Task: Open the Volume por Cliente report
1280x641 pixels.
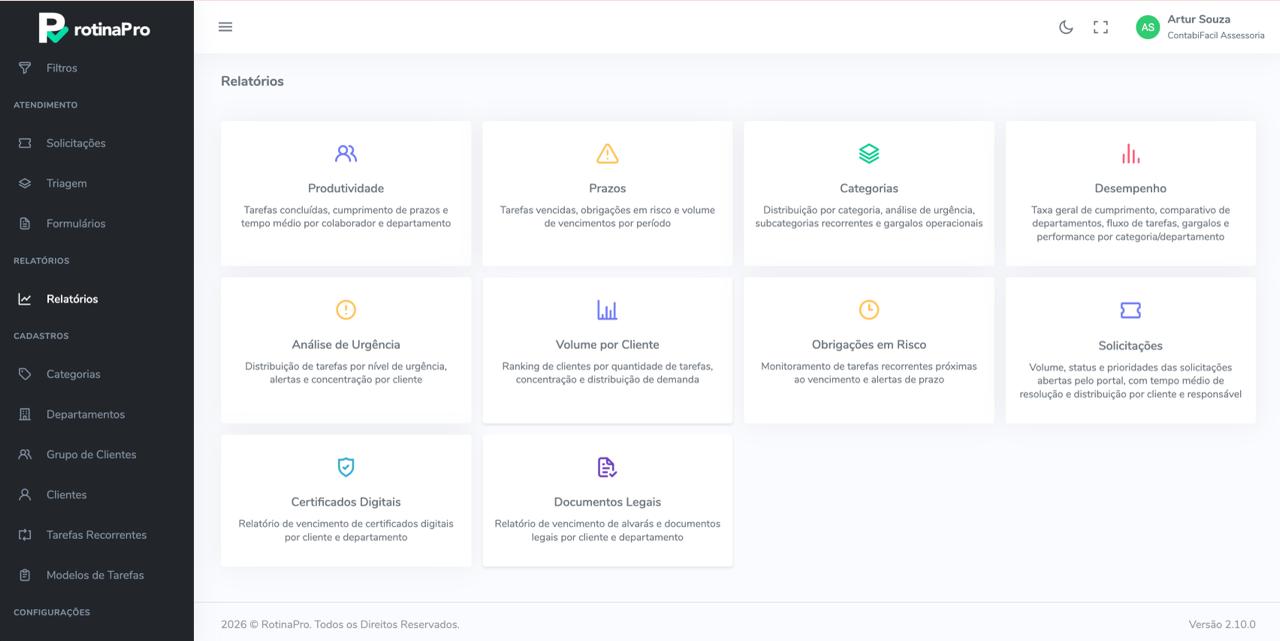Action: click(607, 345)
